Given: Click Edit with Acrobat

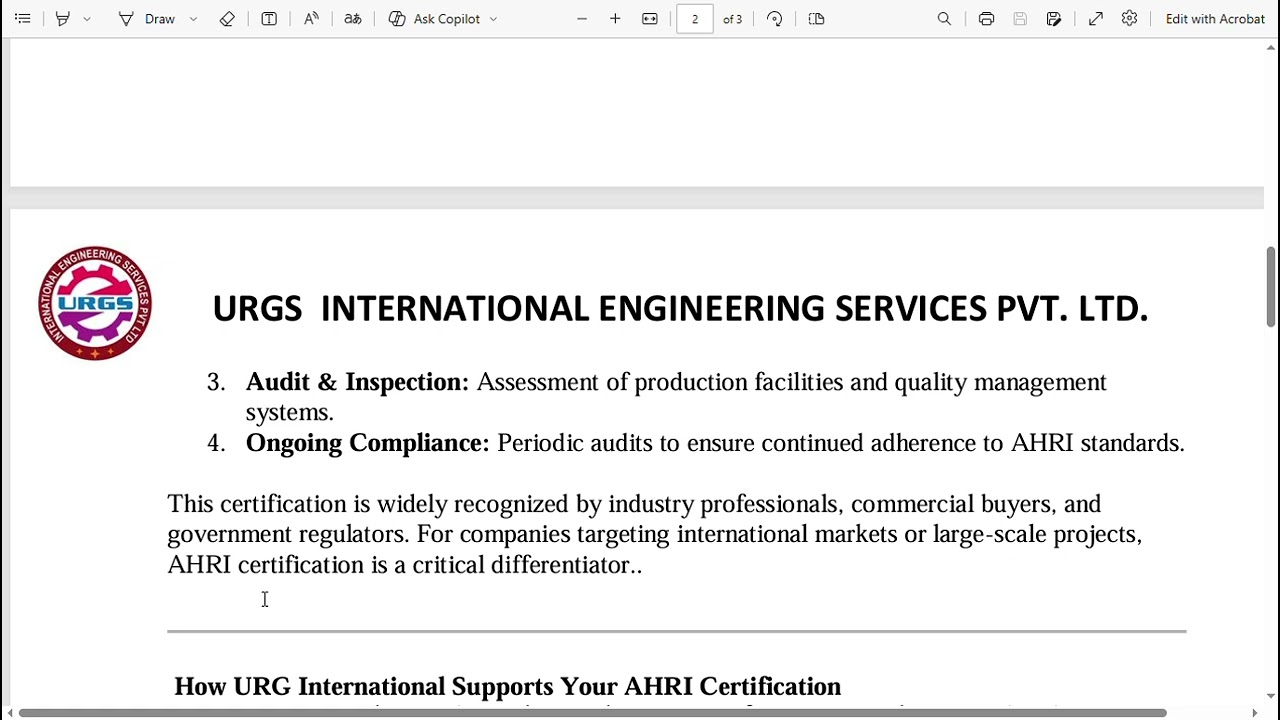Looking at the screenshot, I should (1215, 19).
